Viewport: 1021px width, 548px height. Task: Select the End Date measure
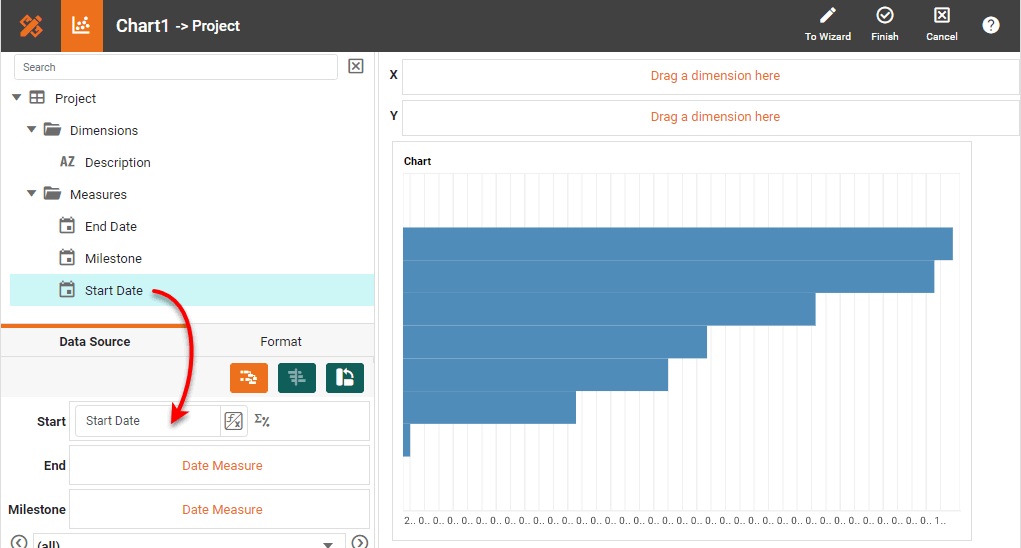click(110, 226)
